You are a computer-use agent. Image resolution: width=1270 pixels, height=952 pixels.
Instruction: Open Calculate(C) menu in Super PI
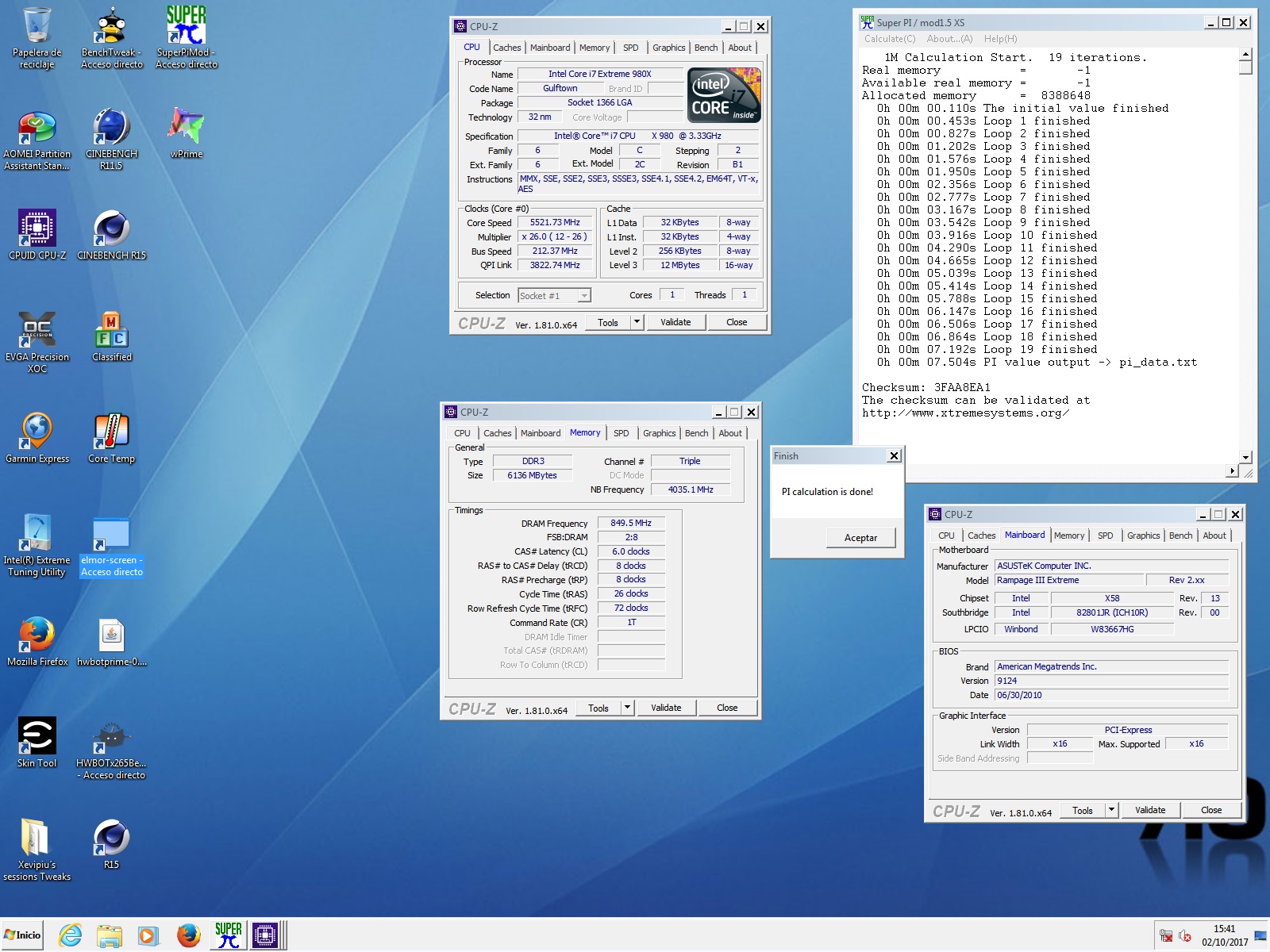(x=889, y=39)
